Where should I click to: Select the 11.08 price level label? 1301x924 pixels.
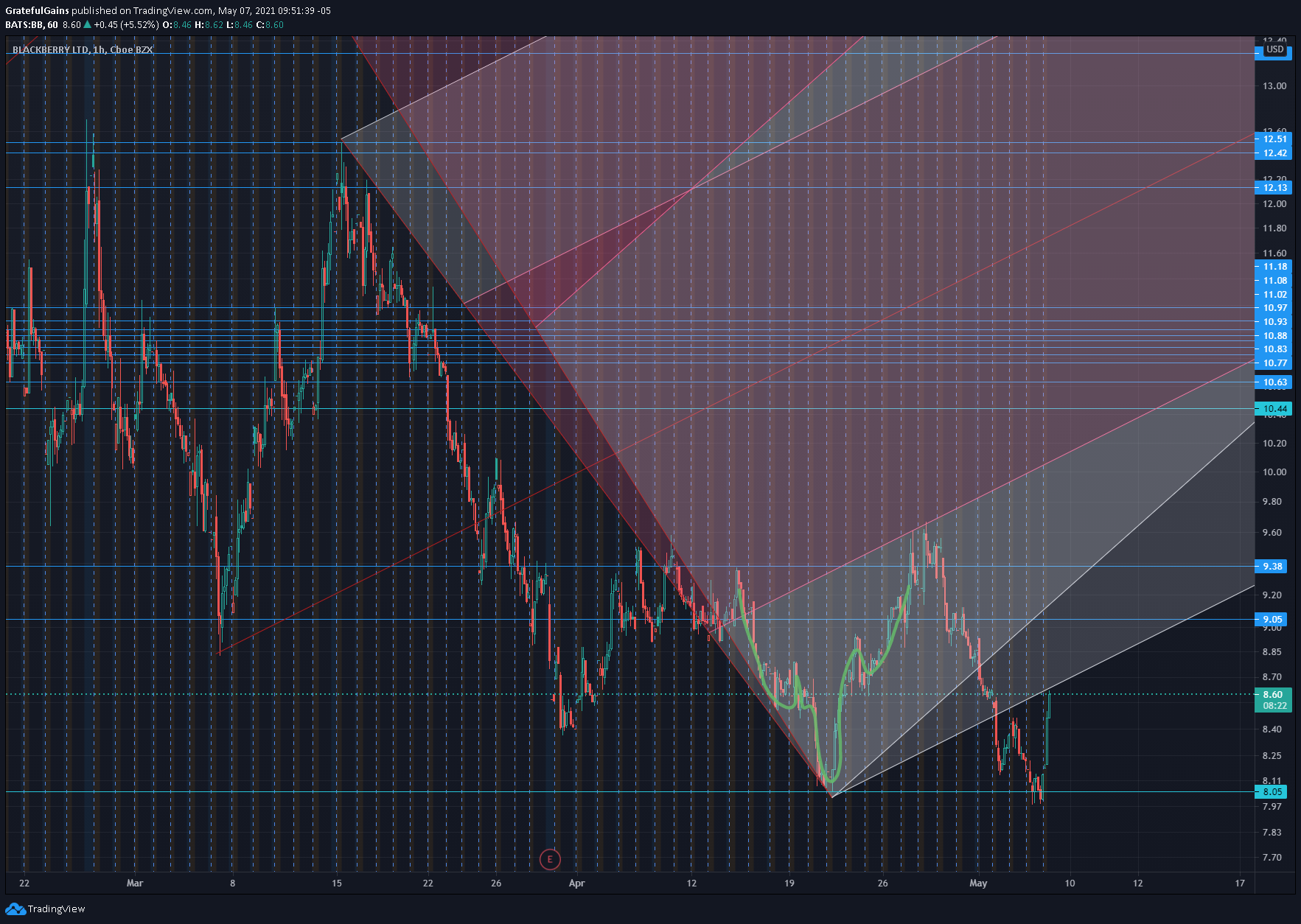click(1273, 281)
